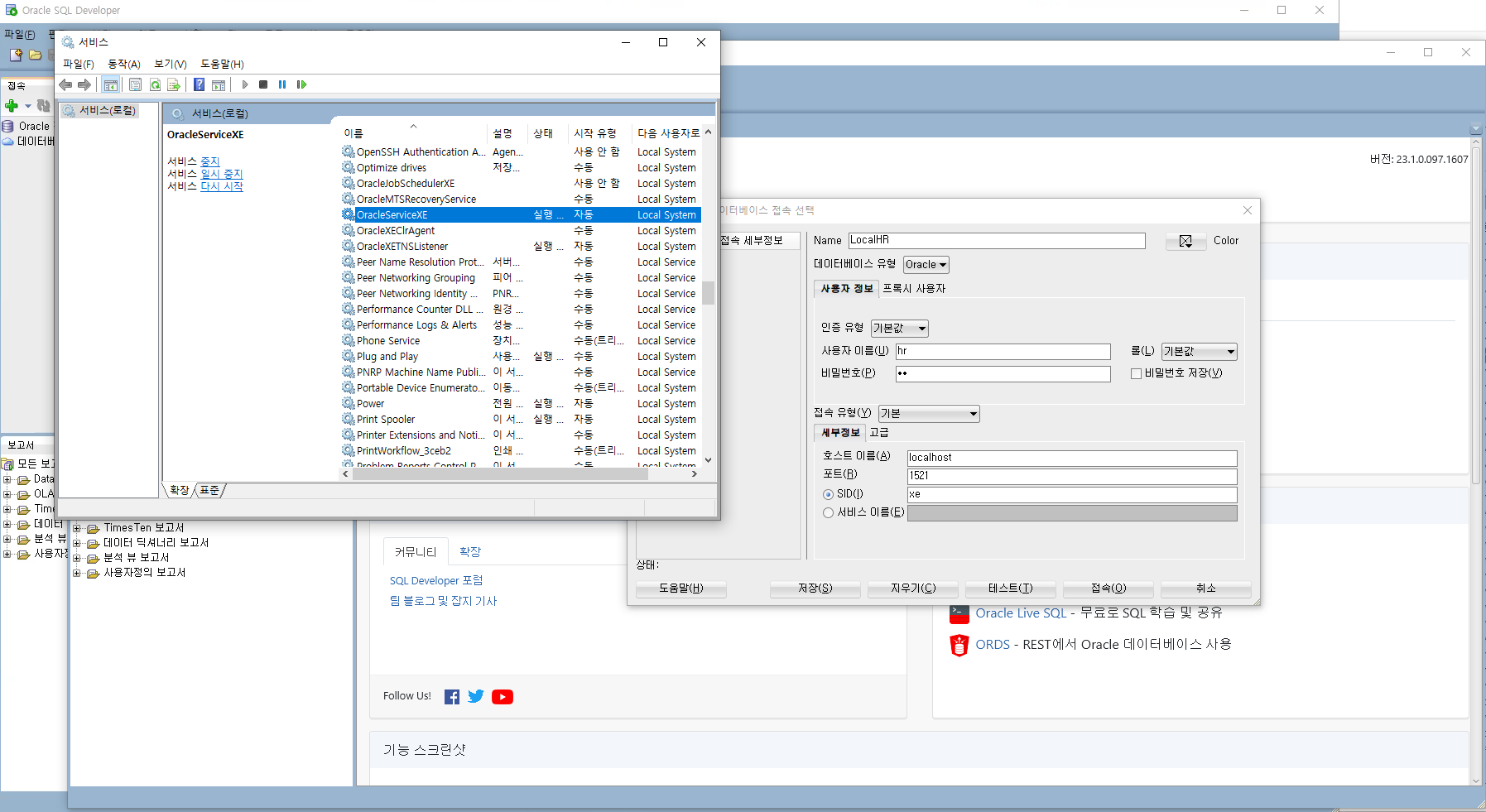Click Stop Service square icon
Image resolution: width=1486 pixels, height=812 pixels.
point(263,84)
